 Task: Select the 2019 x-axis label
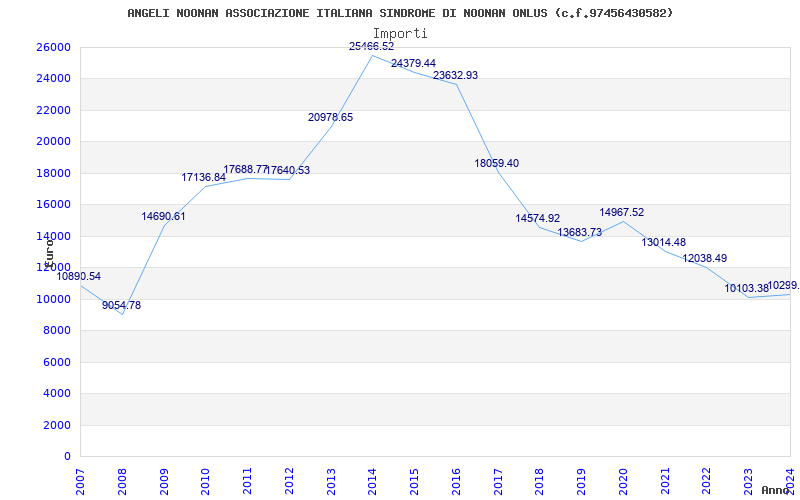tap(582, 482)
